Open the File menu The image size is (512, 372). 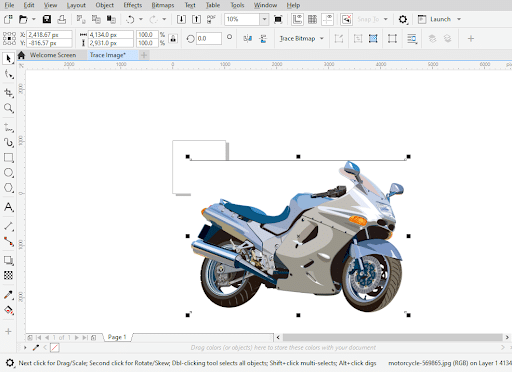pos(9,5)
